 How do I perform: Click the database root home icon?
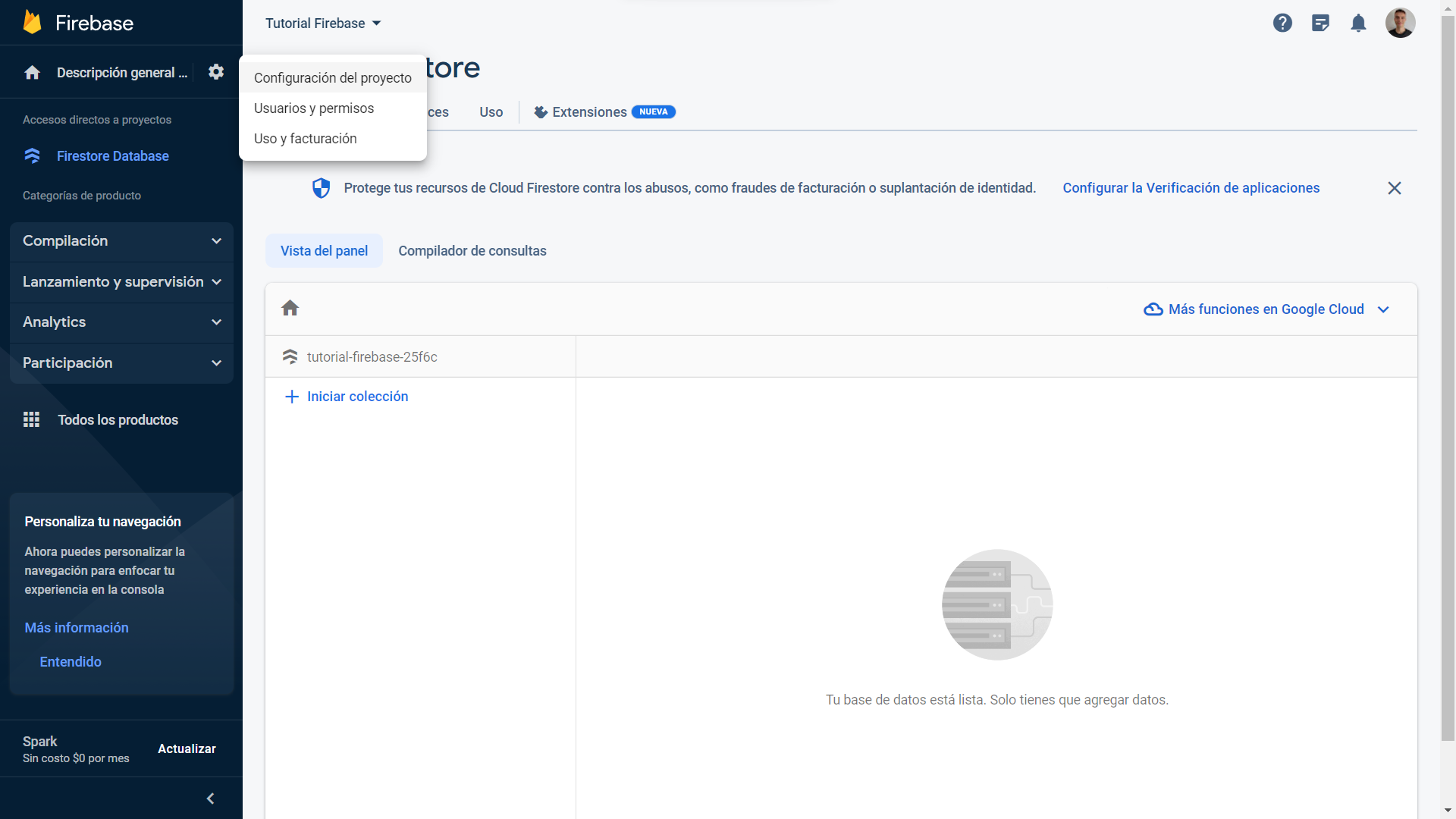[290, 308]
